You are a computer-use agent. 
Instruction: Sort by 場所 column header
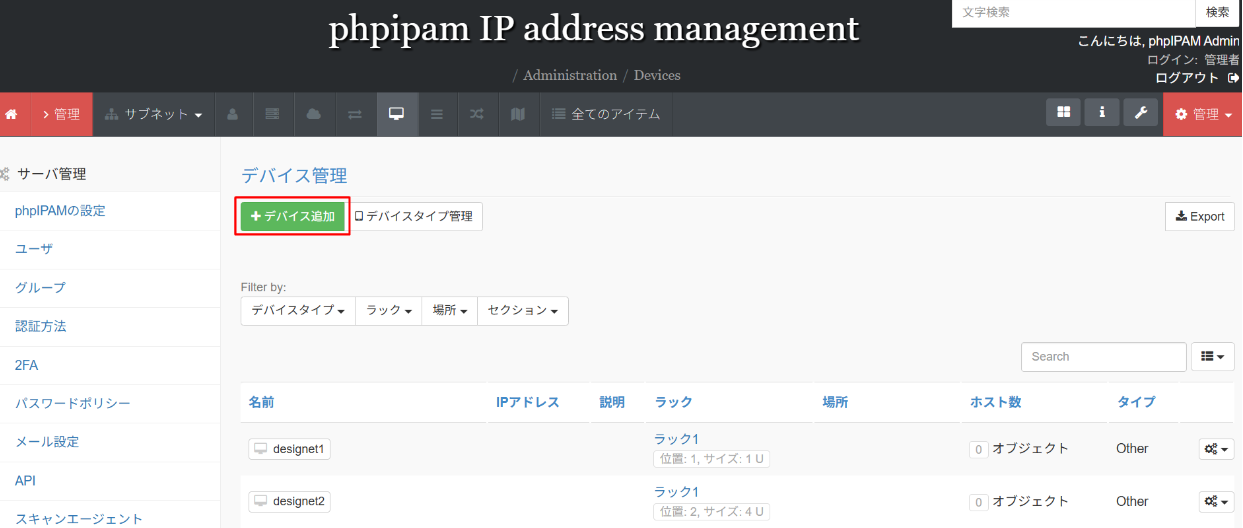(x=835, y=402)
